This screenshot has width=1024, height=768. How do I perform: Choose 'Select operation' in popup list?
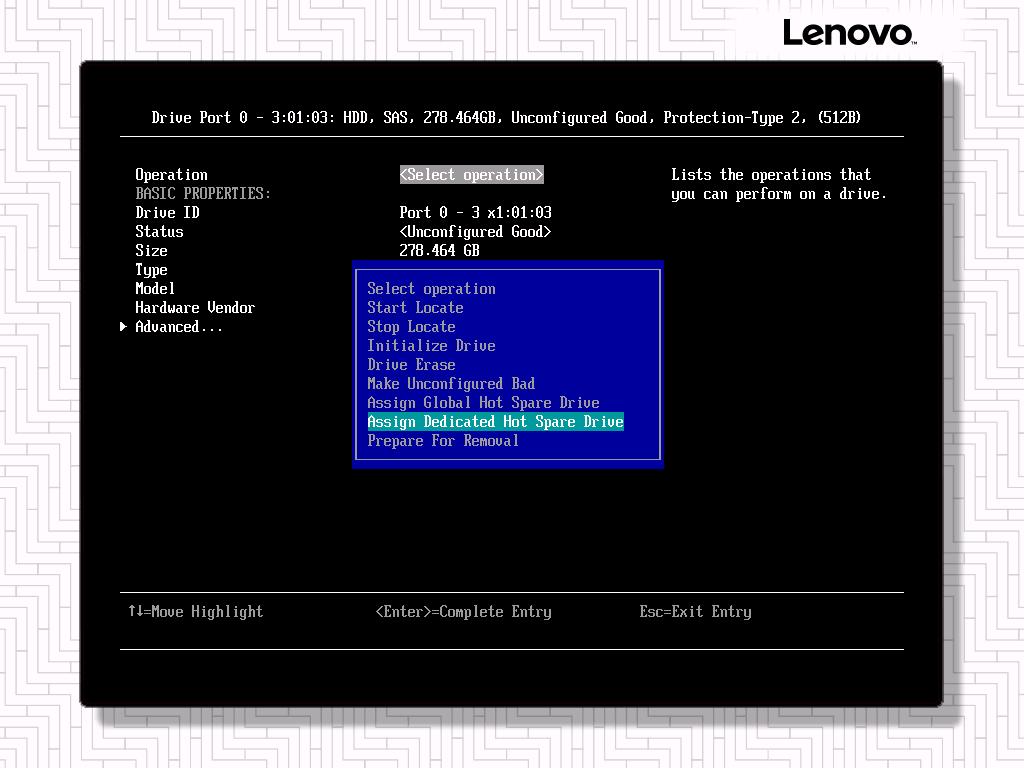(431, 289)
